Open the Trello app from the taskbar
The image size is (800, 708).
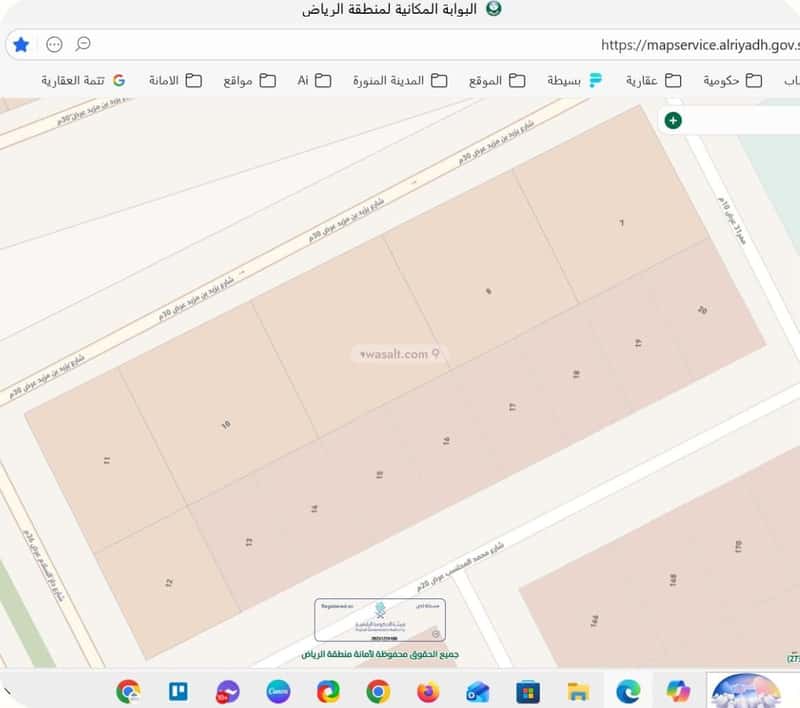(x=178, y=692)
